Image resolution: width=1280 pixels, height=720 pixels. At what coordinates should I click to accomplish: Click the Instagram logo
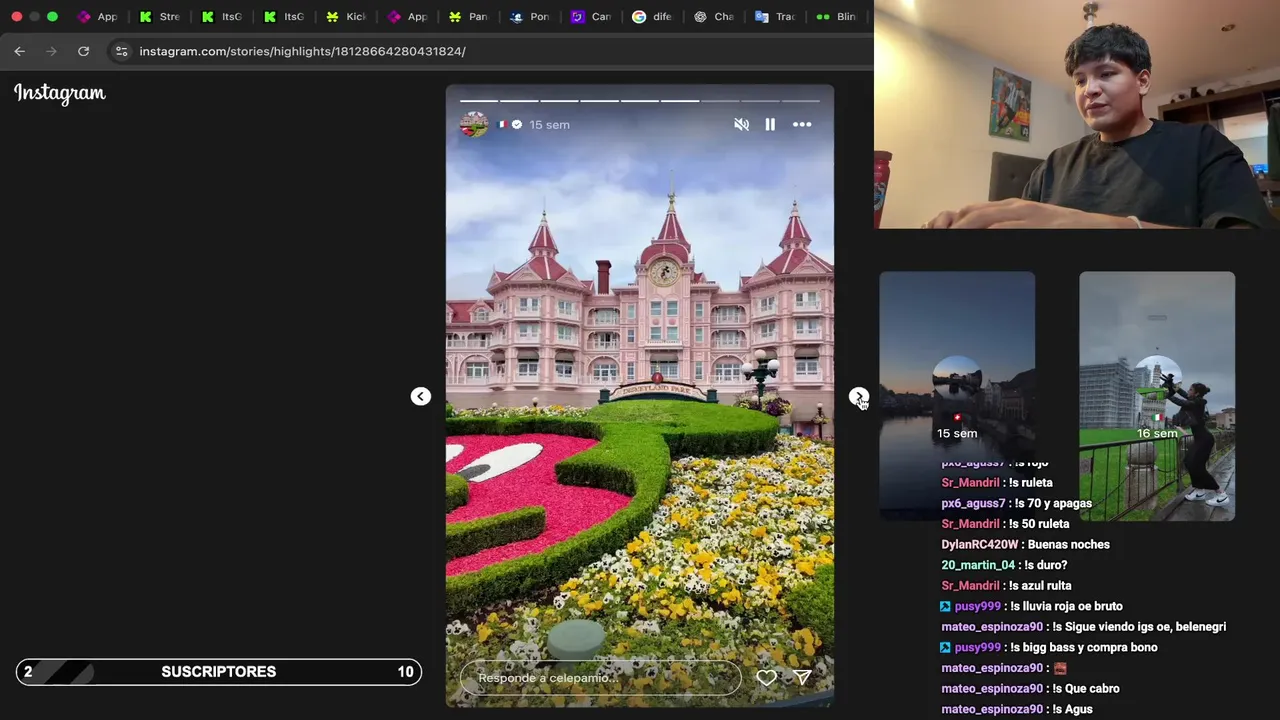pyautogui.click(x=60, y=93)
